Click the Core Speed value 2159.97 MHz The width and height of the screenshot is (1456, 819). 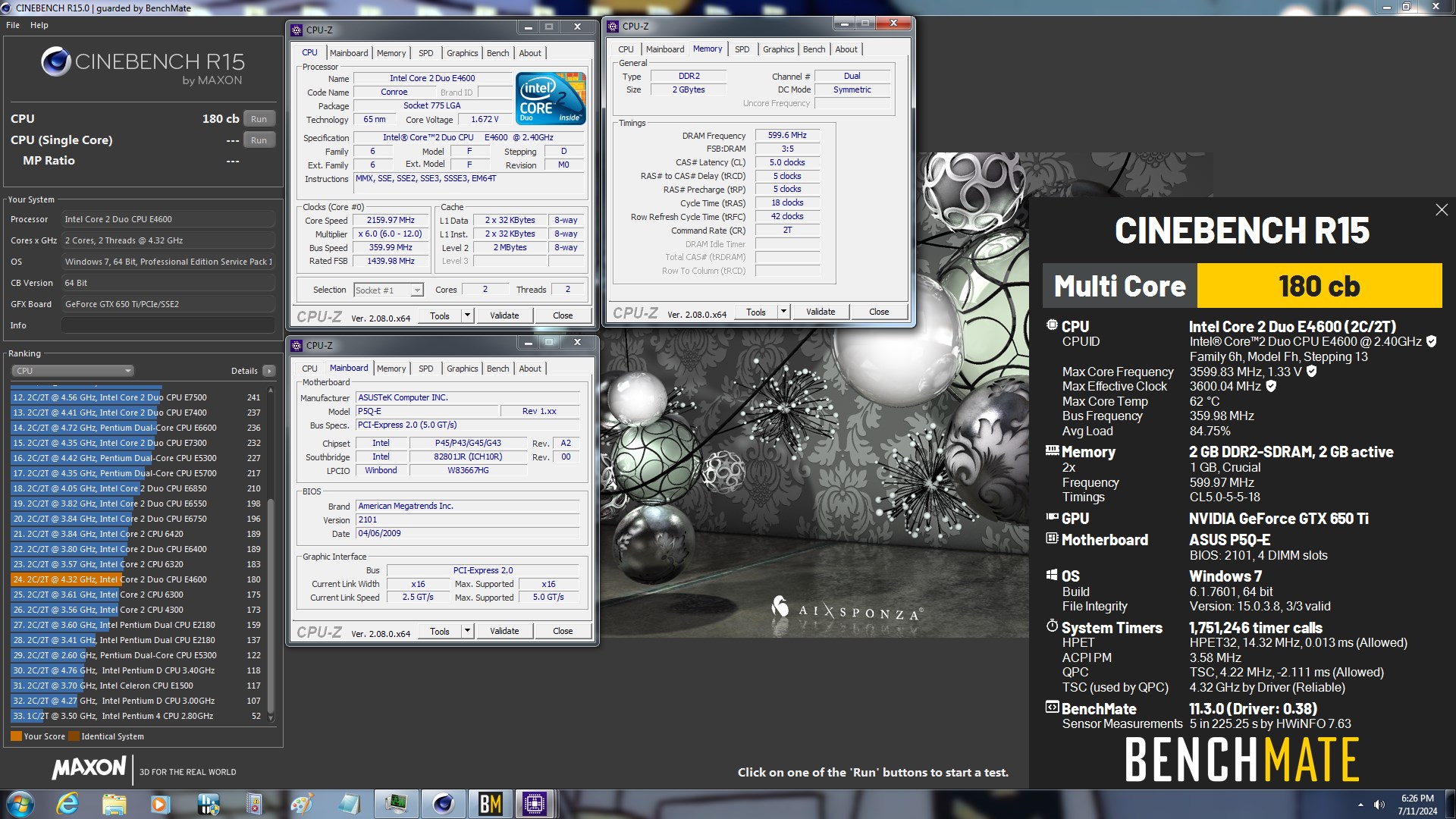click(391, 220)
